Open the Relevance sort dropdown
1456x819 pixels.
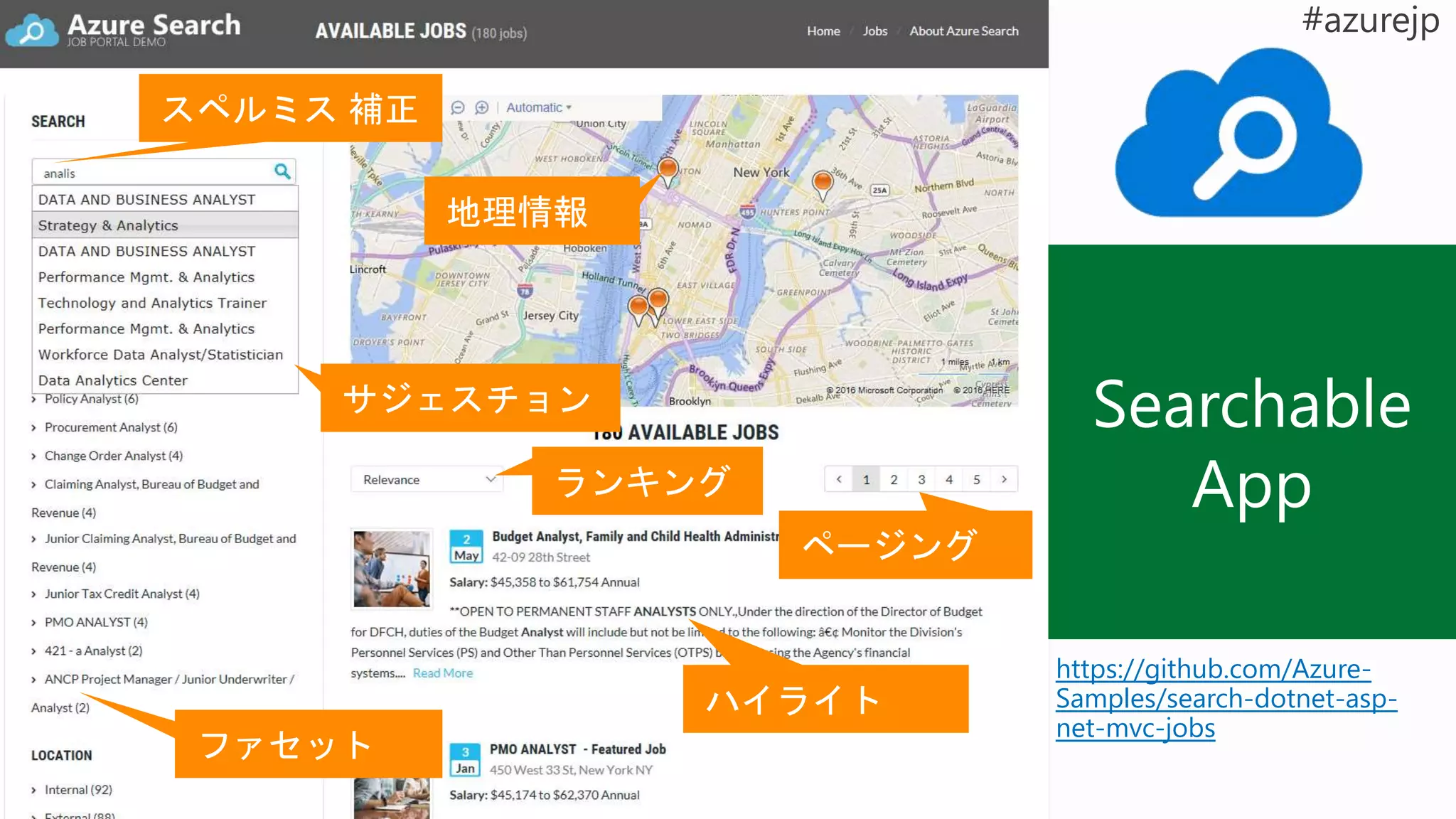click(427, 480)
